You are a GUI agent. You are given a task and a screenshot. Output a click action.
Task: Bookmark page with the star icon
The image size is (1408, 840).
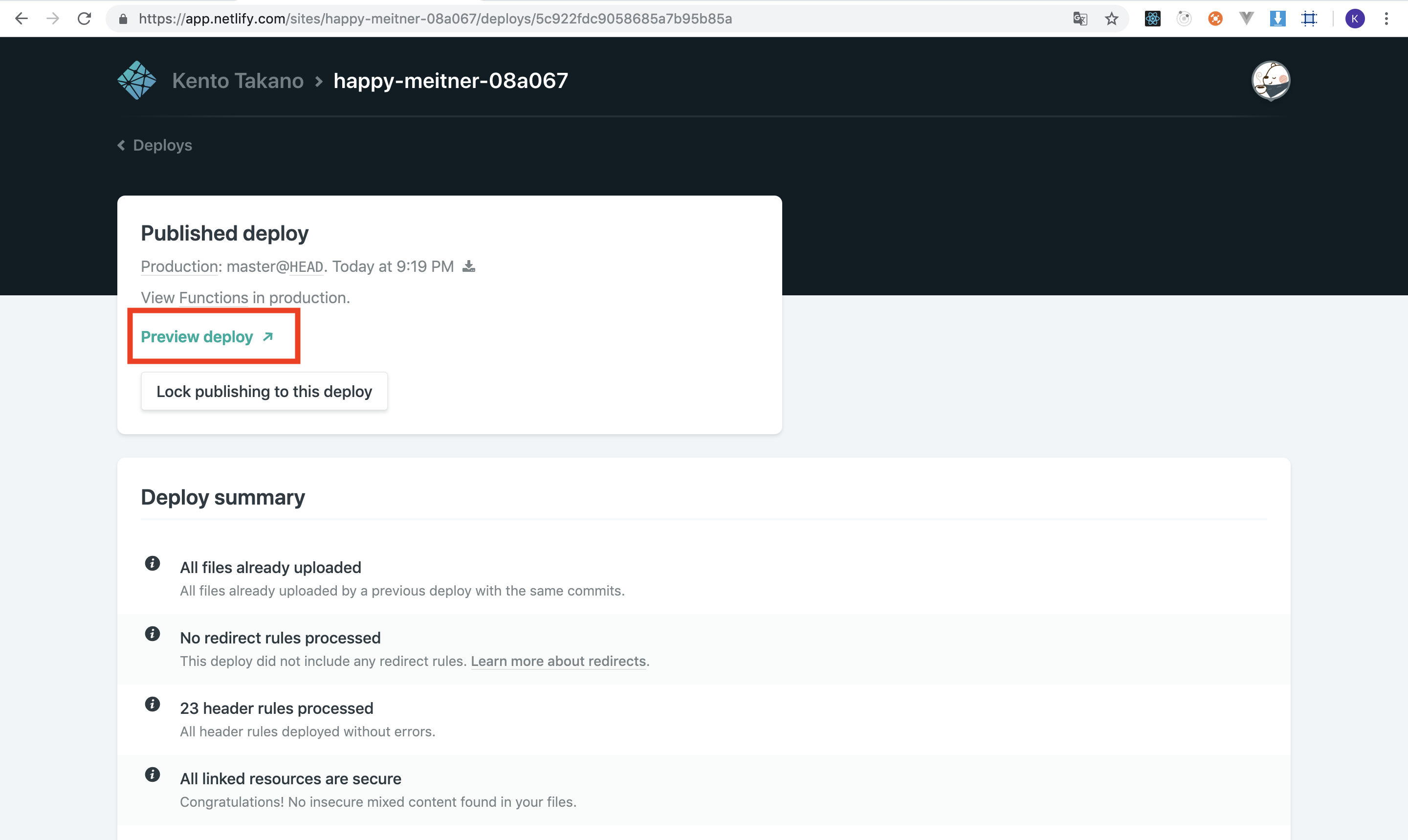click(1111, 19)
